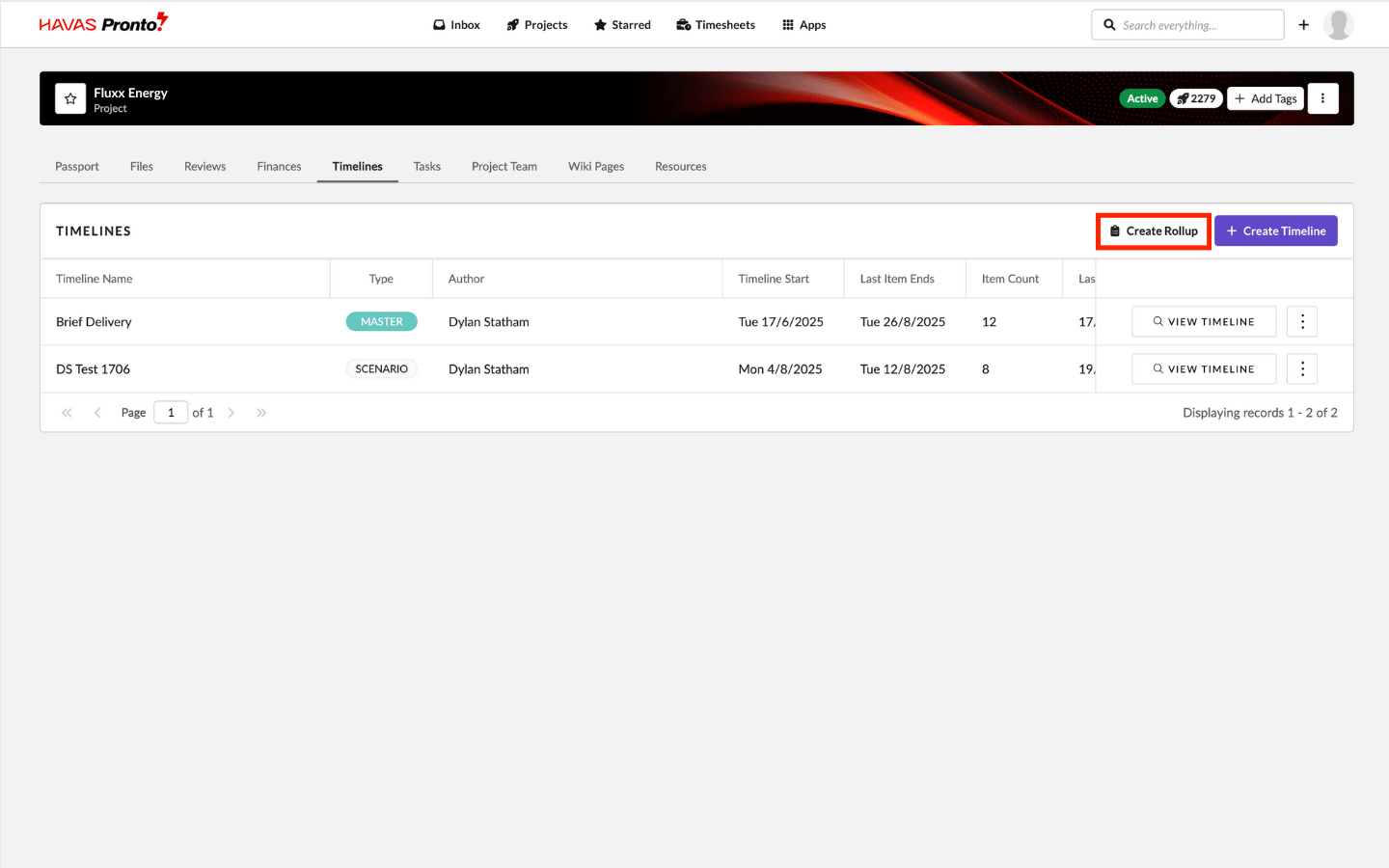1389x868 pixels.
Task: Click the MASTER type badge
Action: pyautogui.click(x=382, y=322)
